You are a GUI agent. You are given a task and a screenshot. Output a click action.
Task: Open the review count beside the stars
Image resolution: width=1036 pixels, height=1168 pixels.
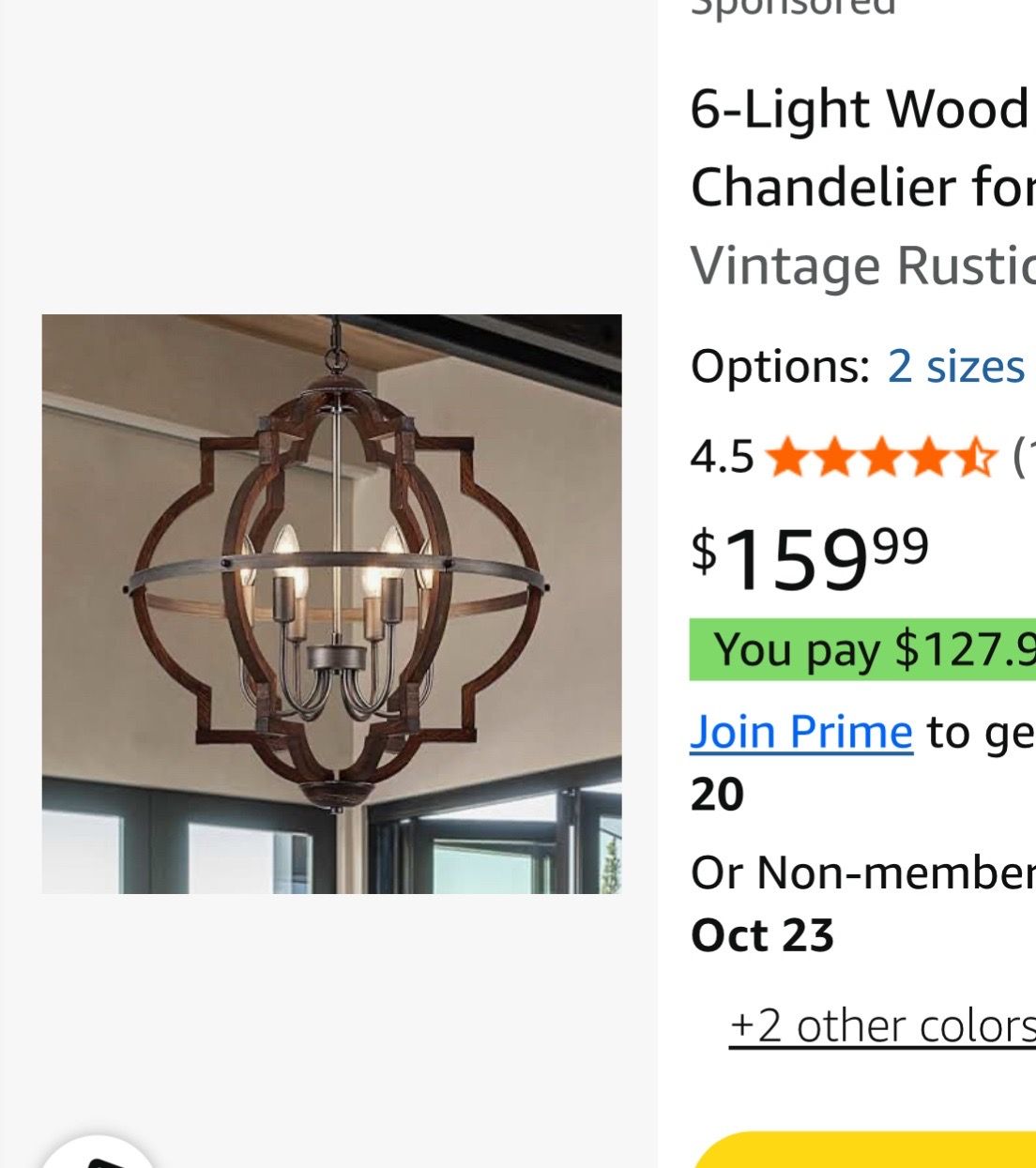coord(1023,458)
